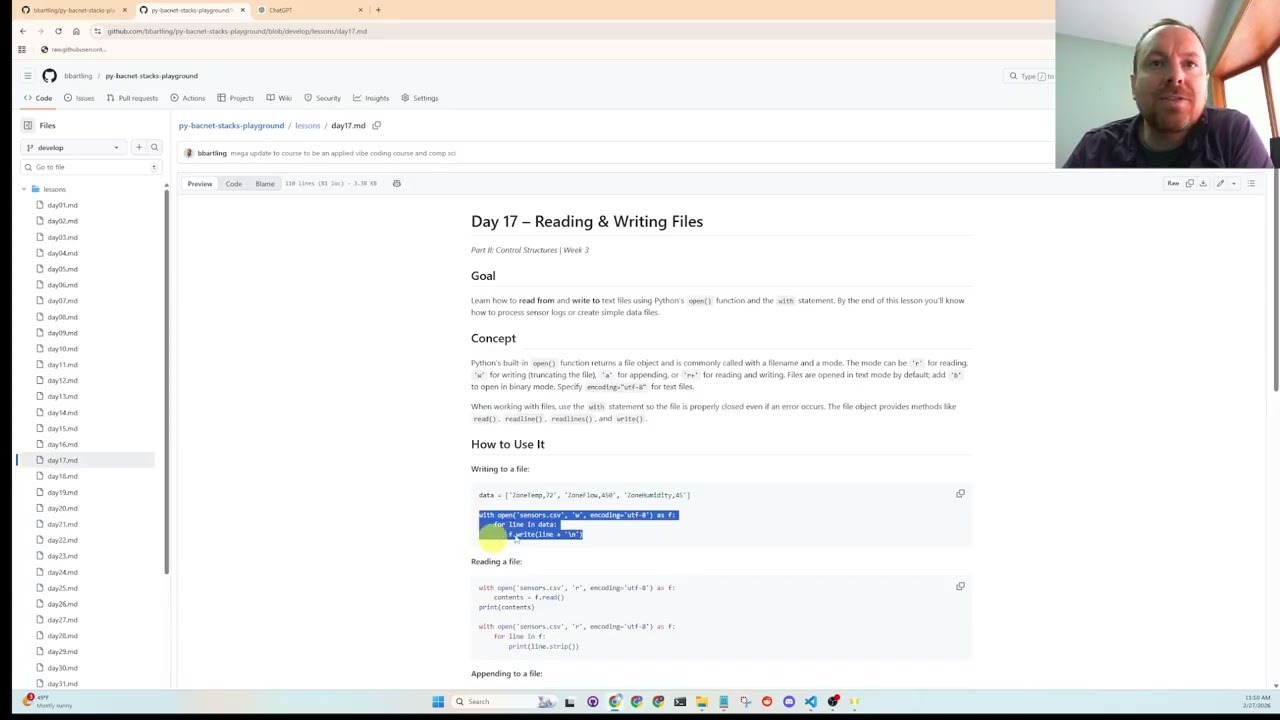The width and height of the screenshot is (1280, 720).
Task: Click the main page vertical scrollbar
Action: click(1275, 280)
